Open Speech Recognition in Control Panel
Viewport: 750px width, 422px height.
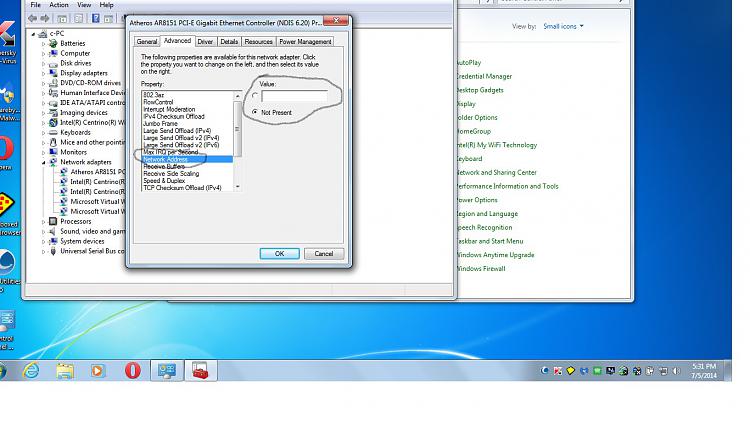(x=484, y=227)
